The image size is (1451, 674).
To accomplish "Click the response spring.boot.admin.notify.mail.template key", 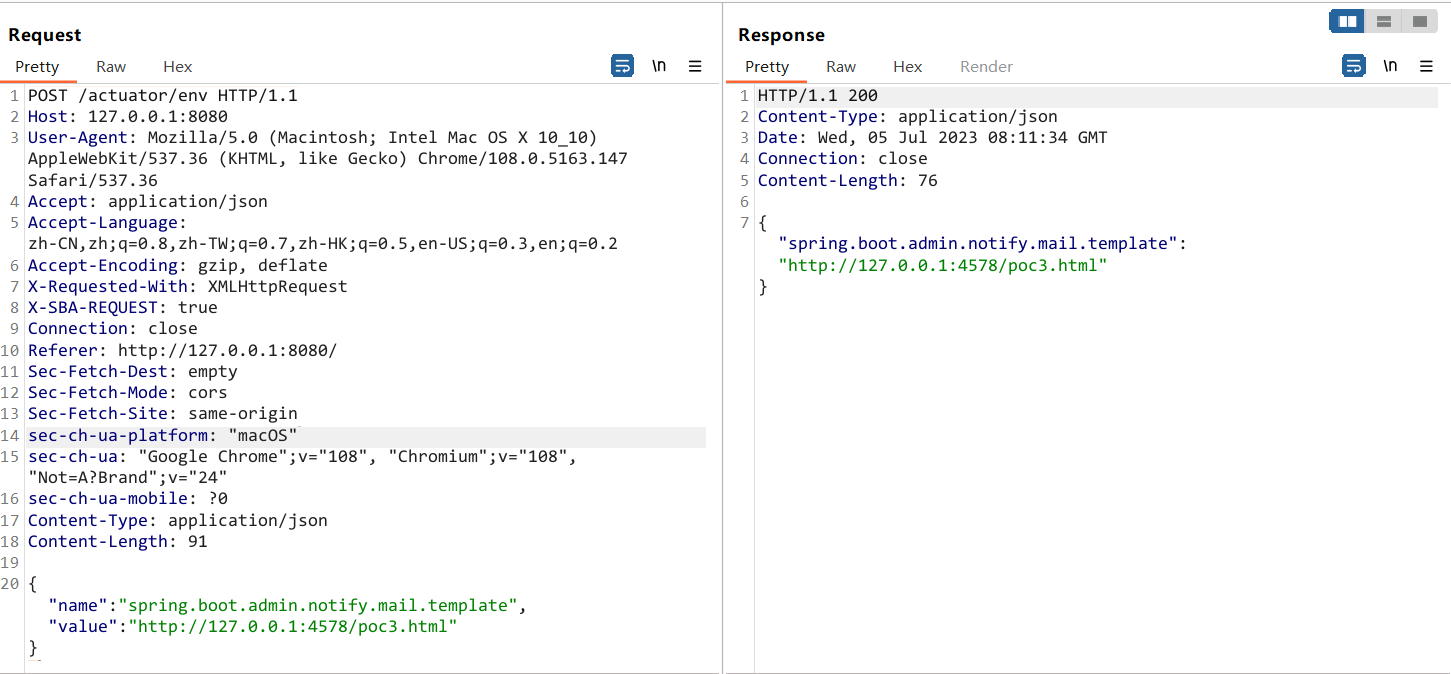I will 978,244.
